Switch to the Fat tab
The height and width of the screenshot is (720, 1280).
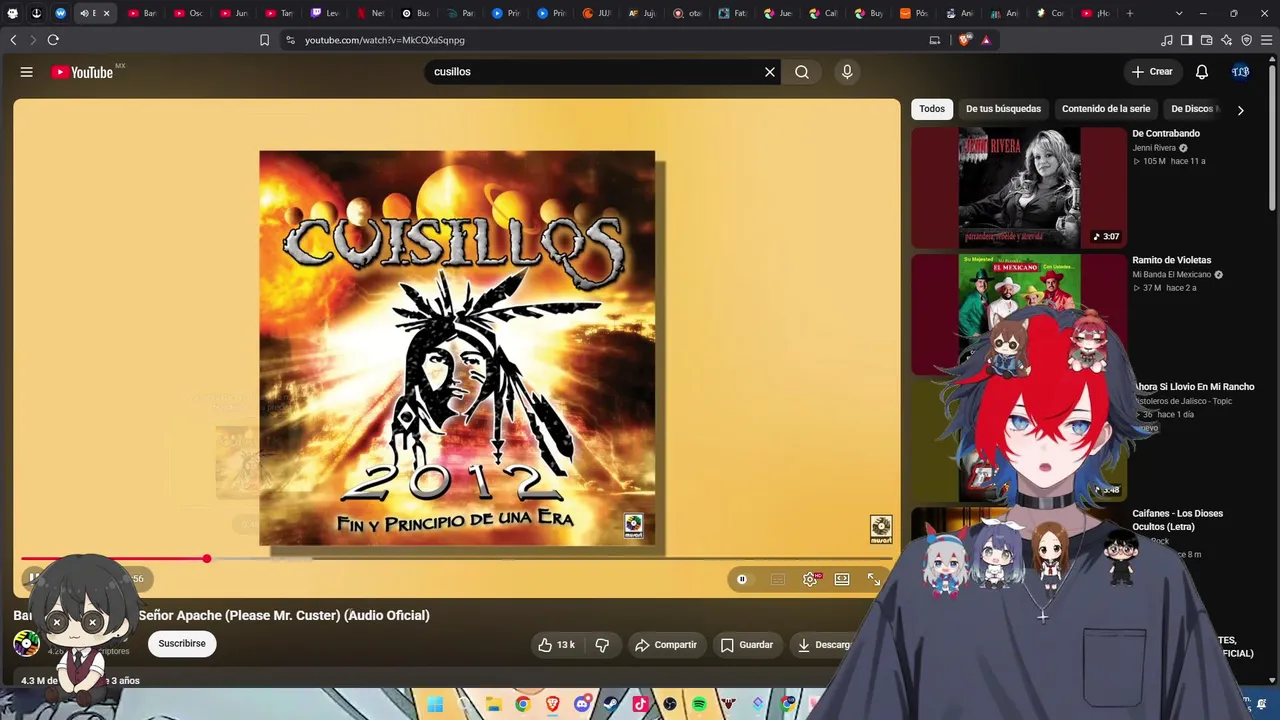(x=733, y=13)
